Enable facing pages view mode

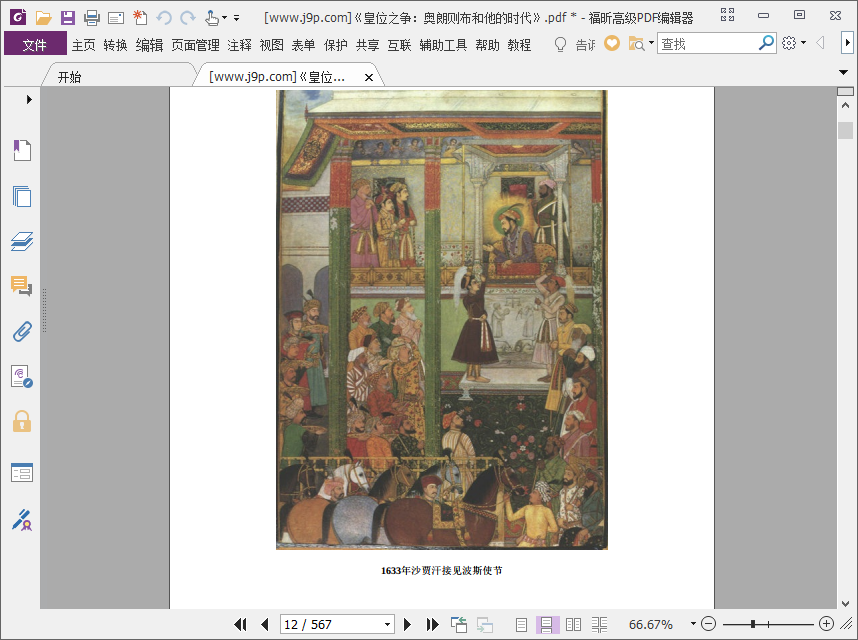(x=573, y=624)
